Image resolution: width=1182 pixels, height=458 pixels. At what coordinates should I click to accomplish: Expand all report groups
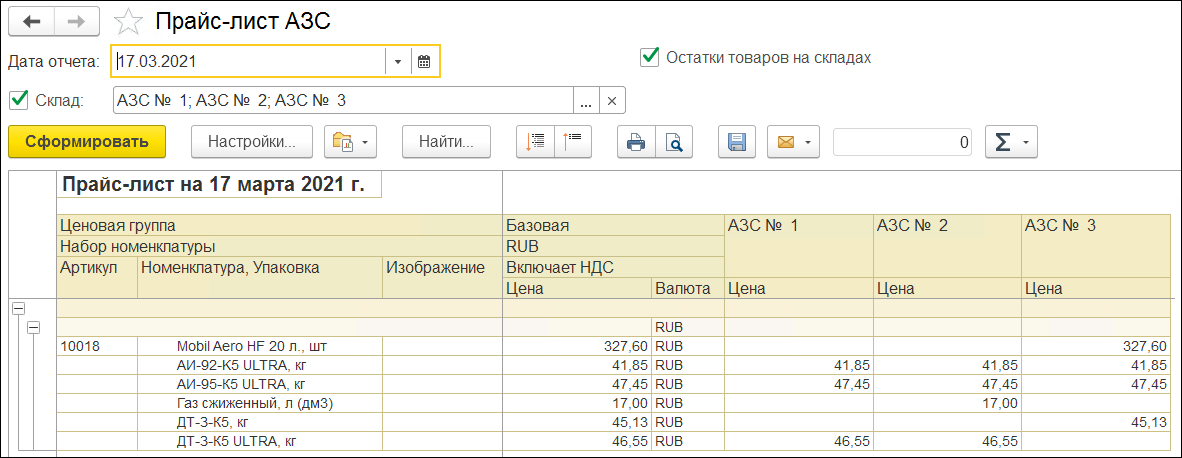point(536,143)
